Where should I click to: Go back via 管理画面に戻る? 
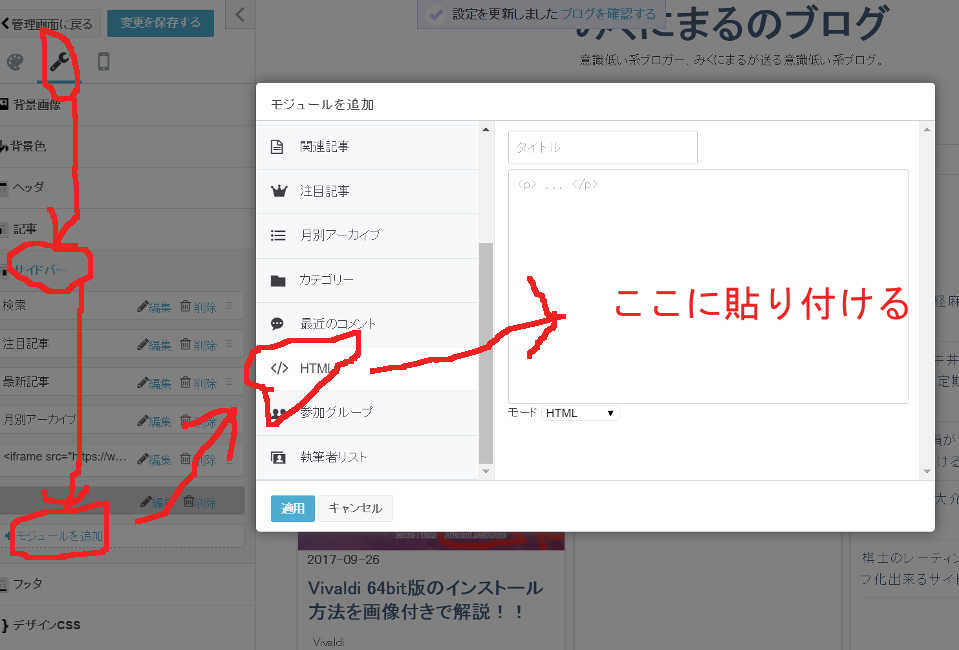coord(48,24)
